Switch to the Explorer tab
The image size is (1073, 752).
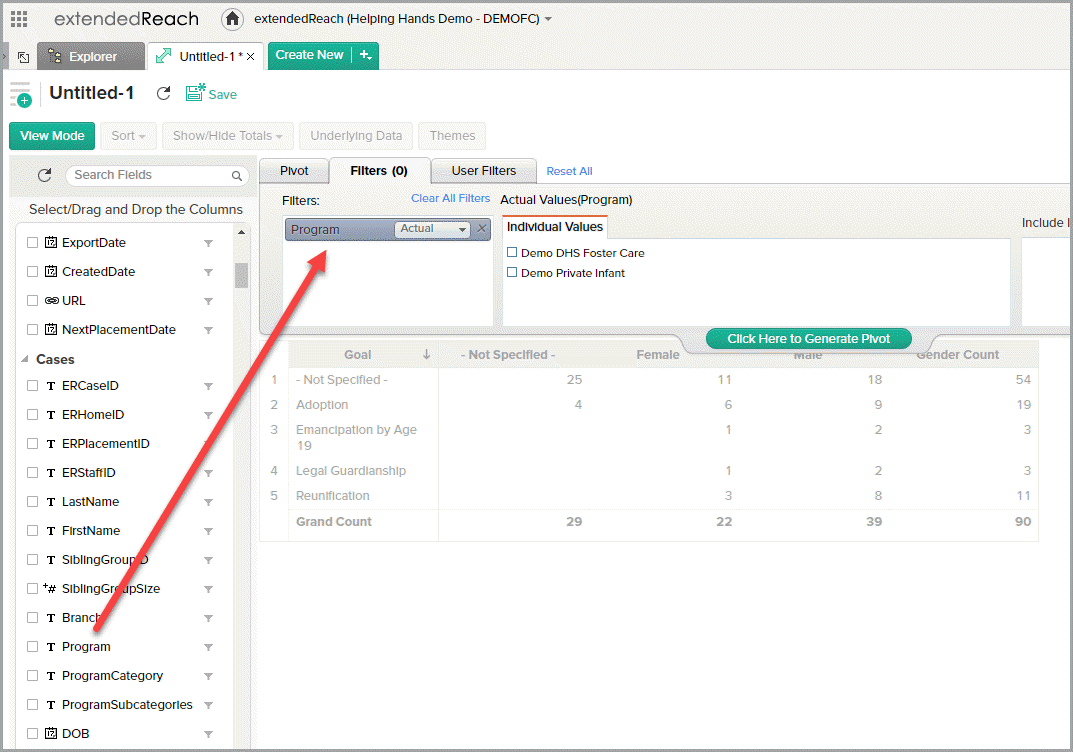pyautogui.click(x=91, y=56)
